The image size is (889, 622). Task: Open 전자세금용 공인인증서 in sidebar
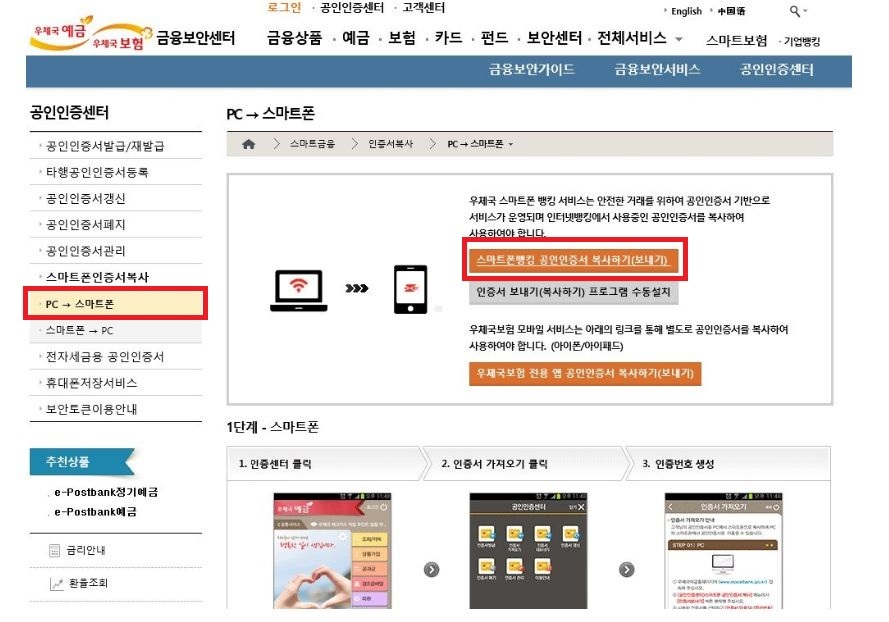pyautogui.click(x=105, y=357)
